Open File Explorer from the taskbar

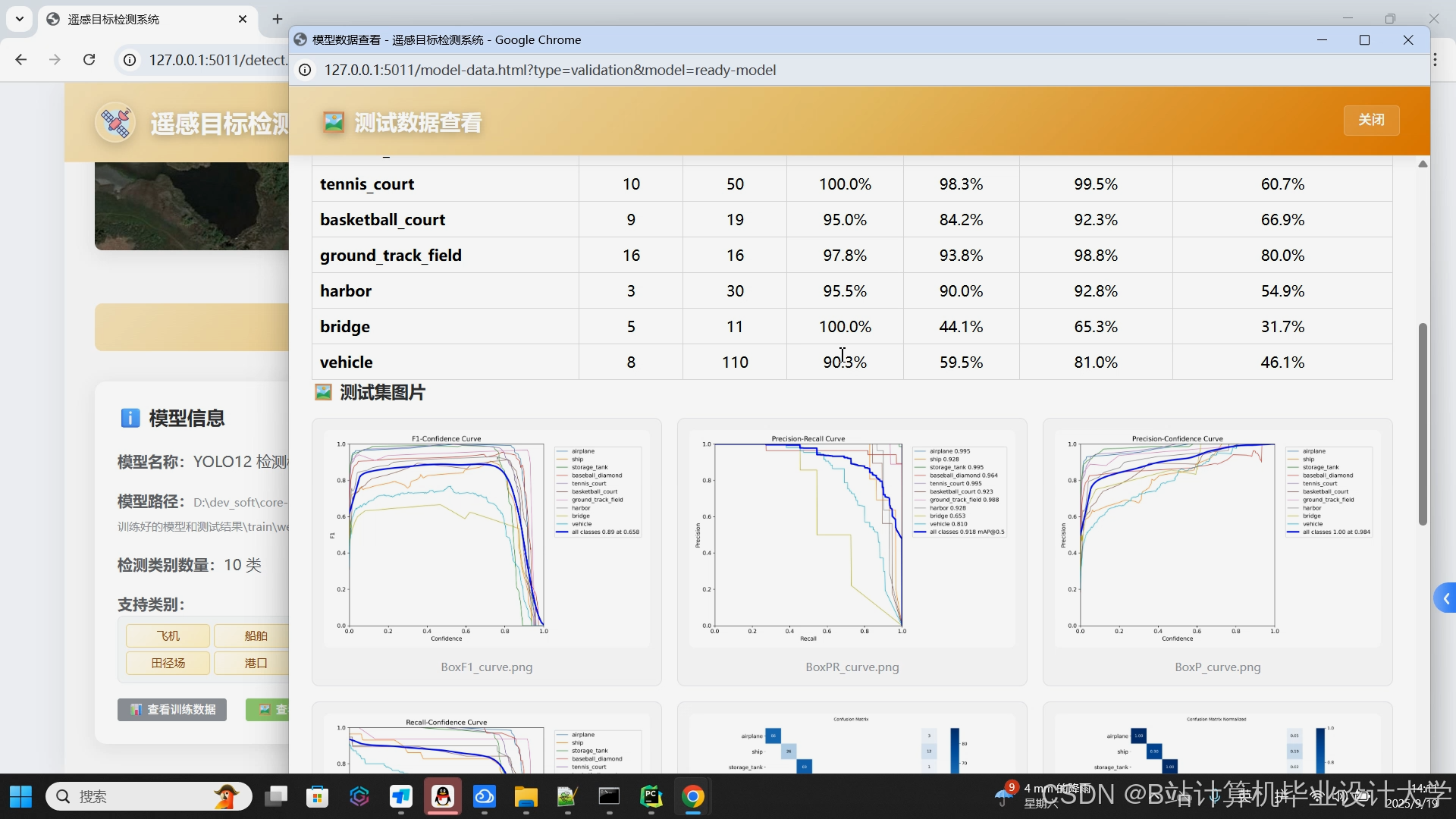click(x=526, y=796)
